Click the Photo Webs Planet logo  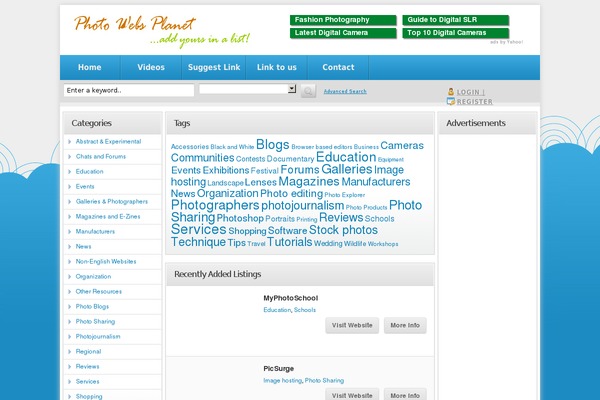coord(161,31)
